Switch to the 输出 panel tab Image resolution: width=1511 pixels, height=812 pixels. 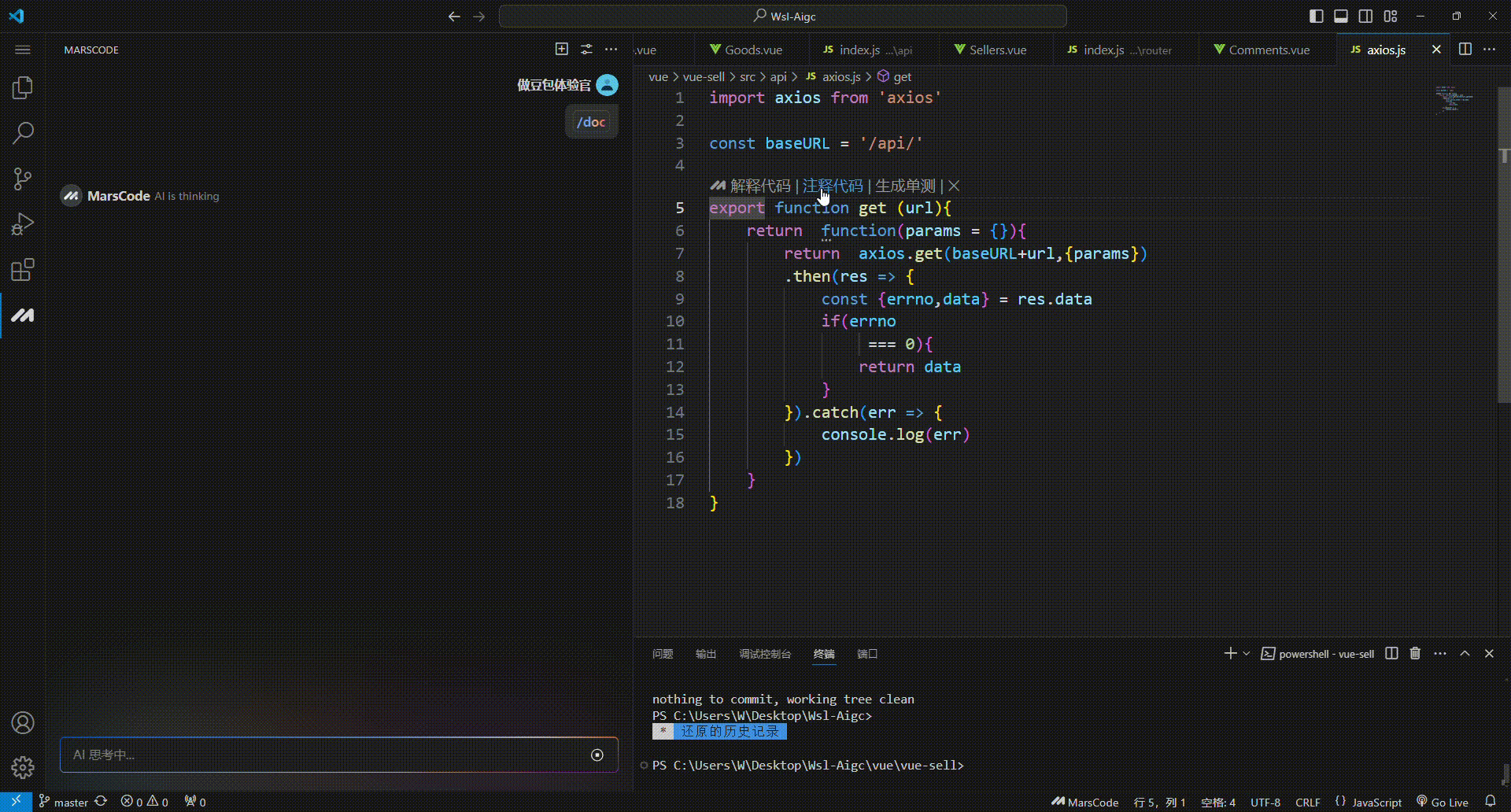[x=706, y=654]
